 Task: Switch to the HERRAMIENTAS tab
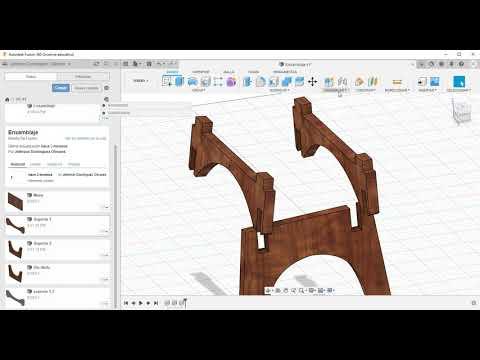[285, 72]
